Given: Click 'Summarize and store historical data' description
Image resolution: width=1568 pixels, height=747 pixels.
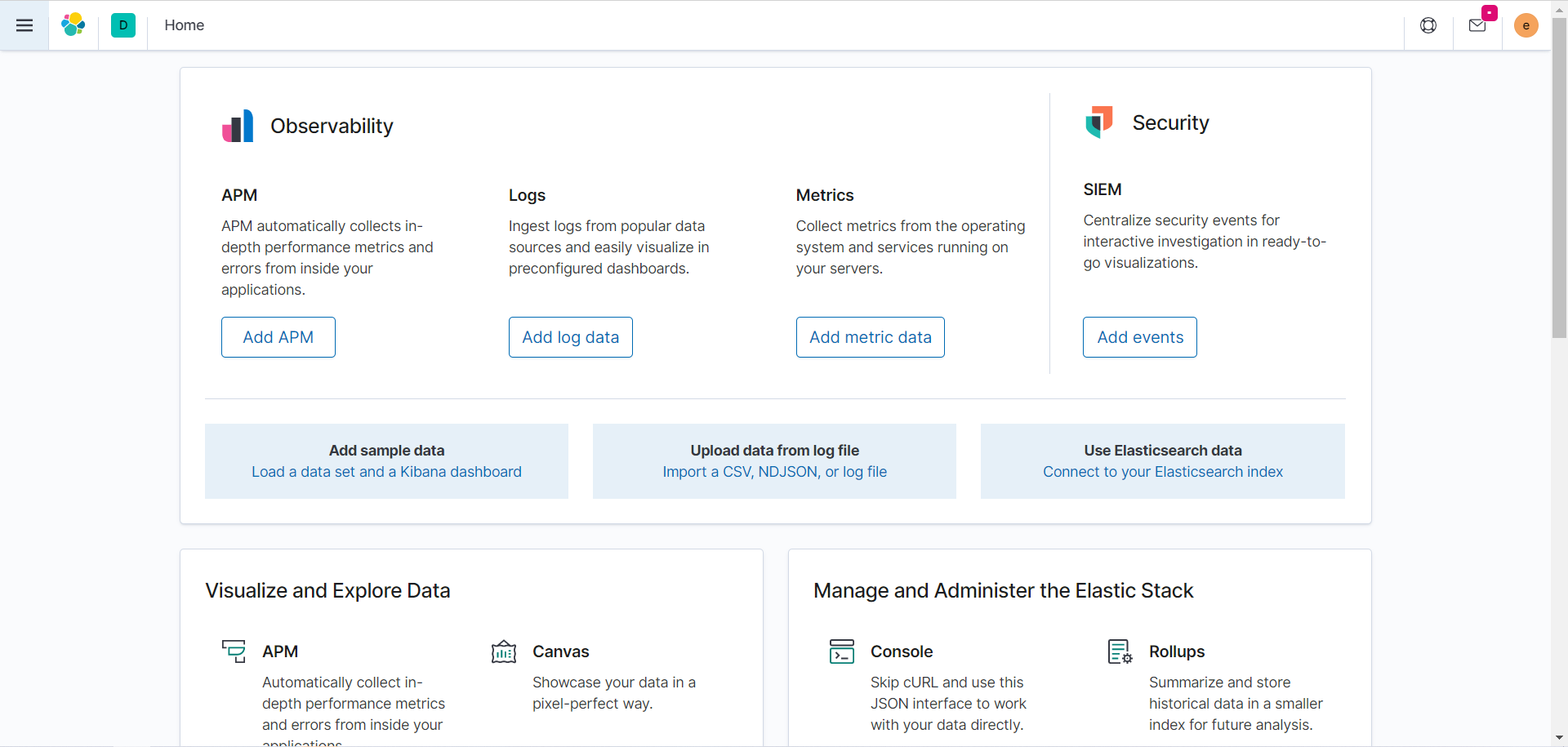Looking at the screenshot, I should (x=1236, y=704).
